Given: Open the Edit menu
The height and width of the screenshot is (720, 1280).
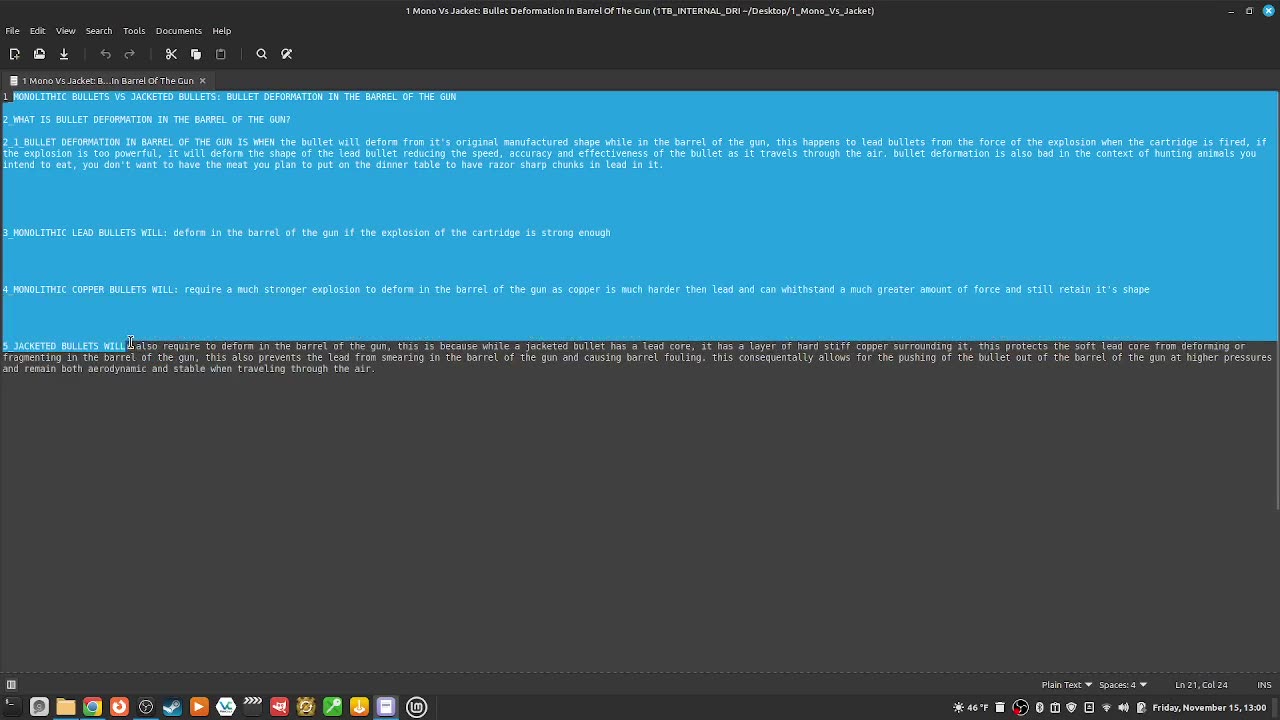Looking at the screenshot, I should point(37,31).
